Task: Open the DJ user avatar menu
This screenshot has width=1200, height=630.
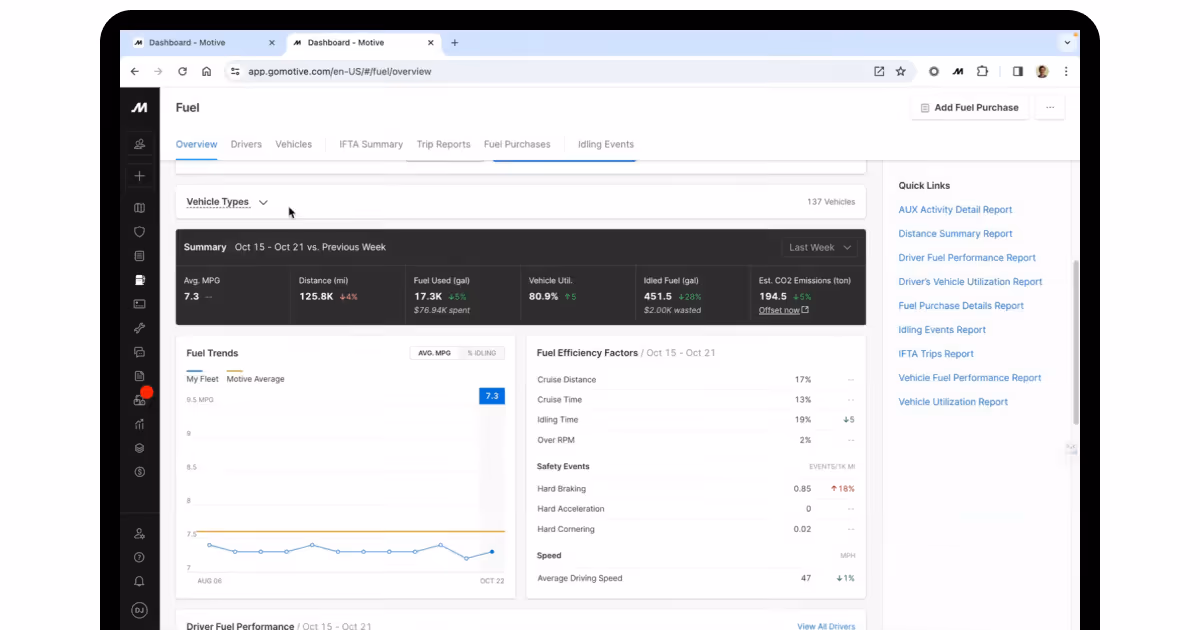Action: click(139, 610)
